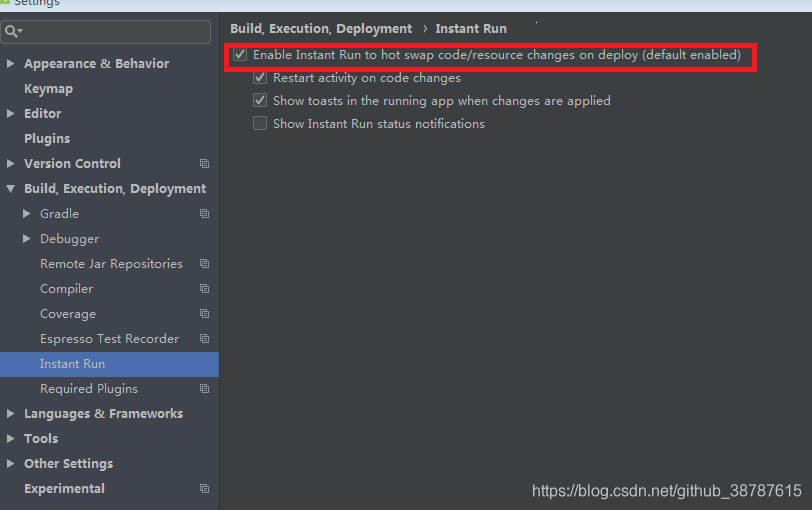This screenshot has width=812, height=510.
Task: Click project-level icon next to Experimental
Action: tap(205, 489)
